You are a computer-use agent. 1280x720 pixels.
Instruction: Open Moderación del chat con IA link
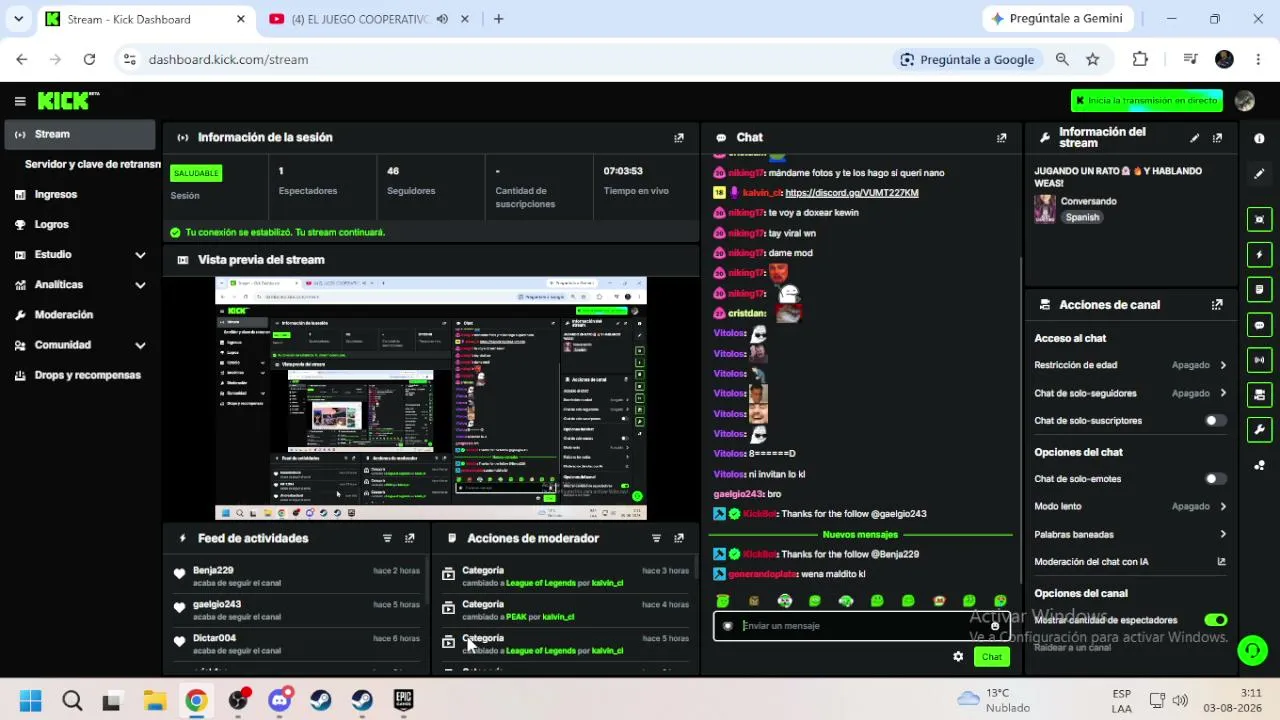coord(1130,562)
